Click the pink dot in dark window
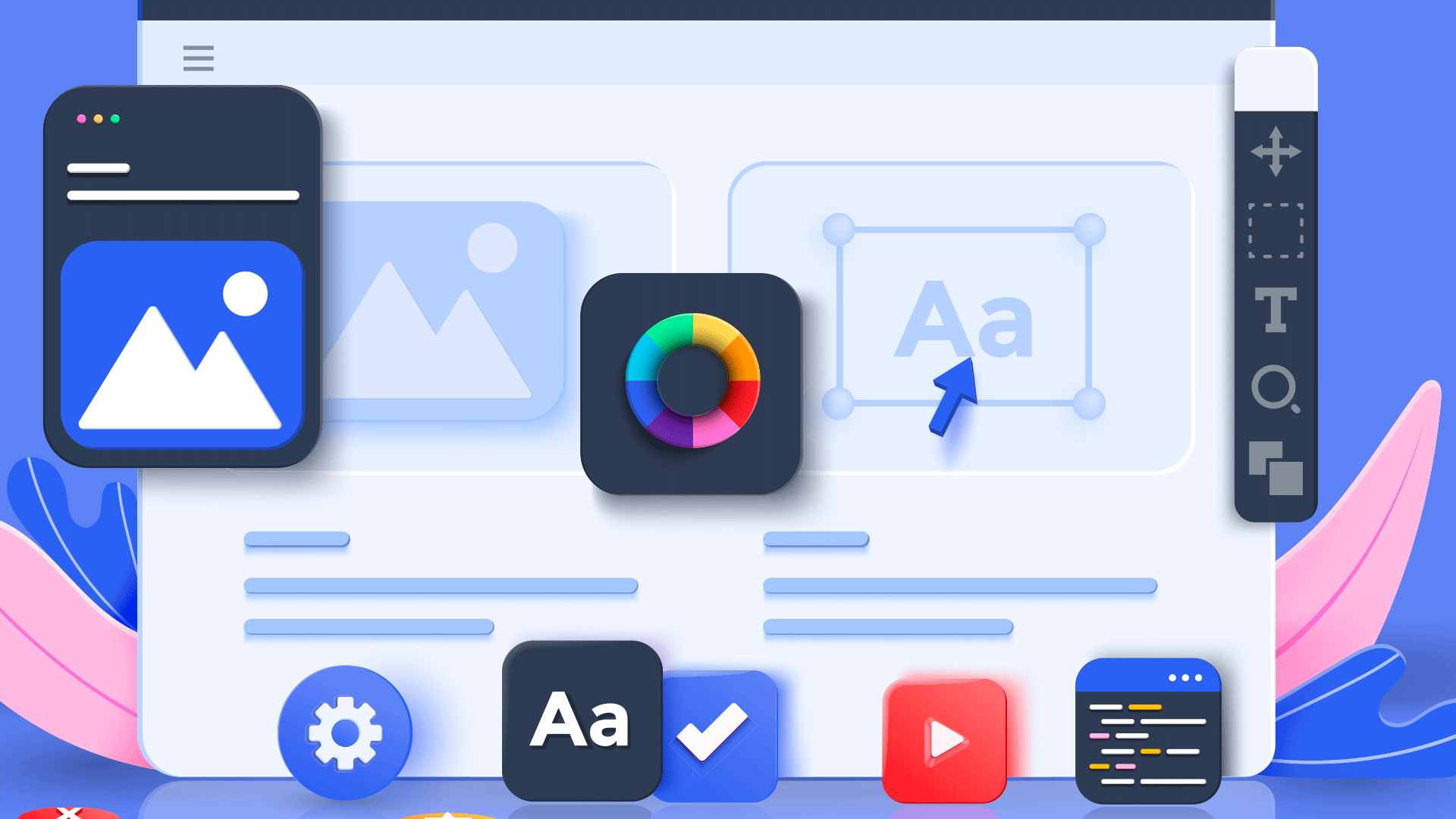 coord(81,119)
